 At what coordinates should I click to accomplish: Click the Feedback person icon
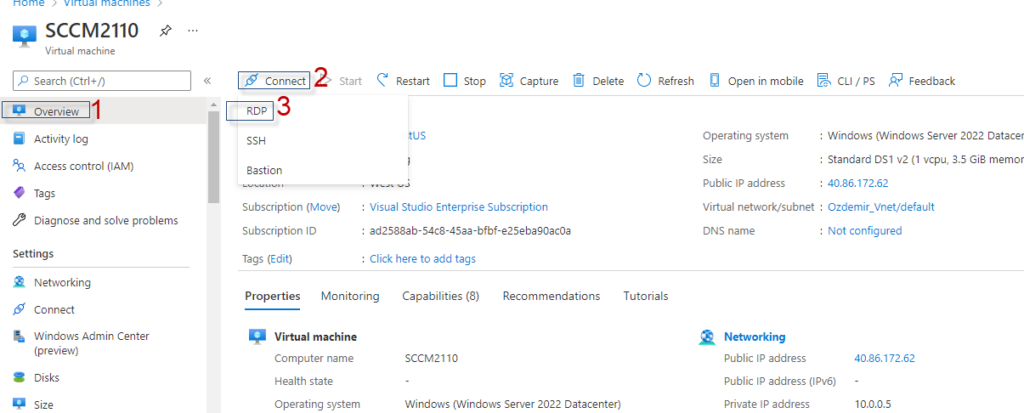[895, 80]
